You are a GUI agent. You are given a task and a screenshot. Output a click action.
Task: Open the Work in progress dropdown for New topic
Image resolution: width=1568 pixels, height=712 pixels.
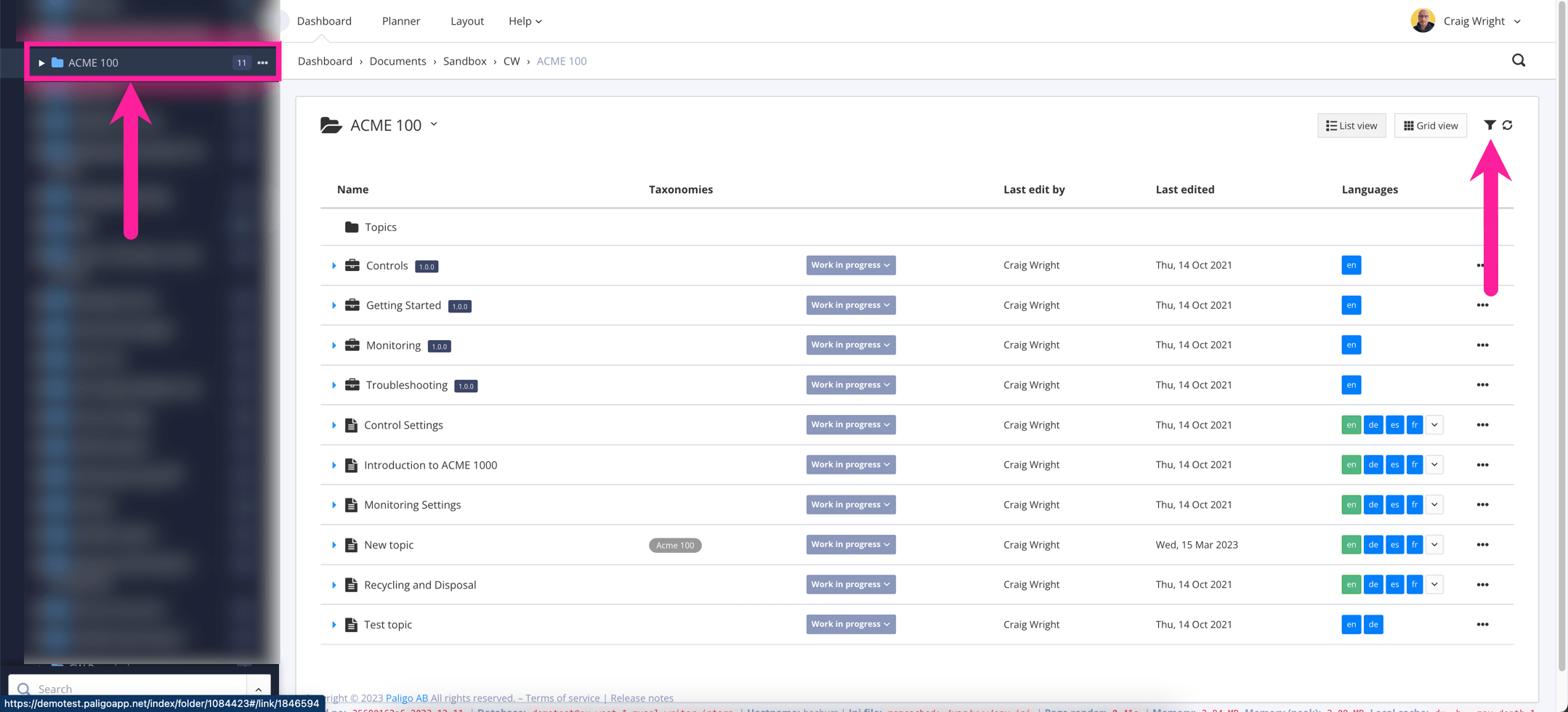pyautogui.click(x=850, y=544)
